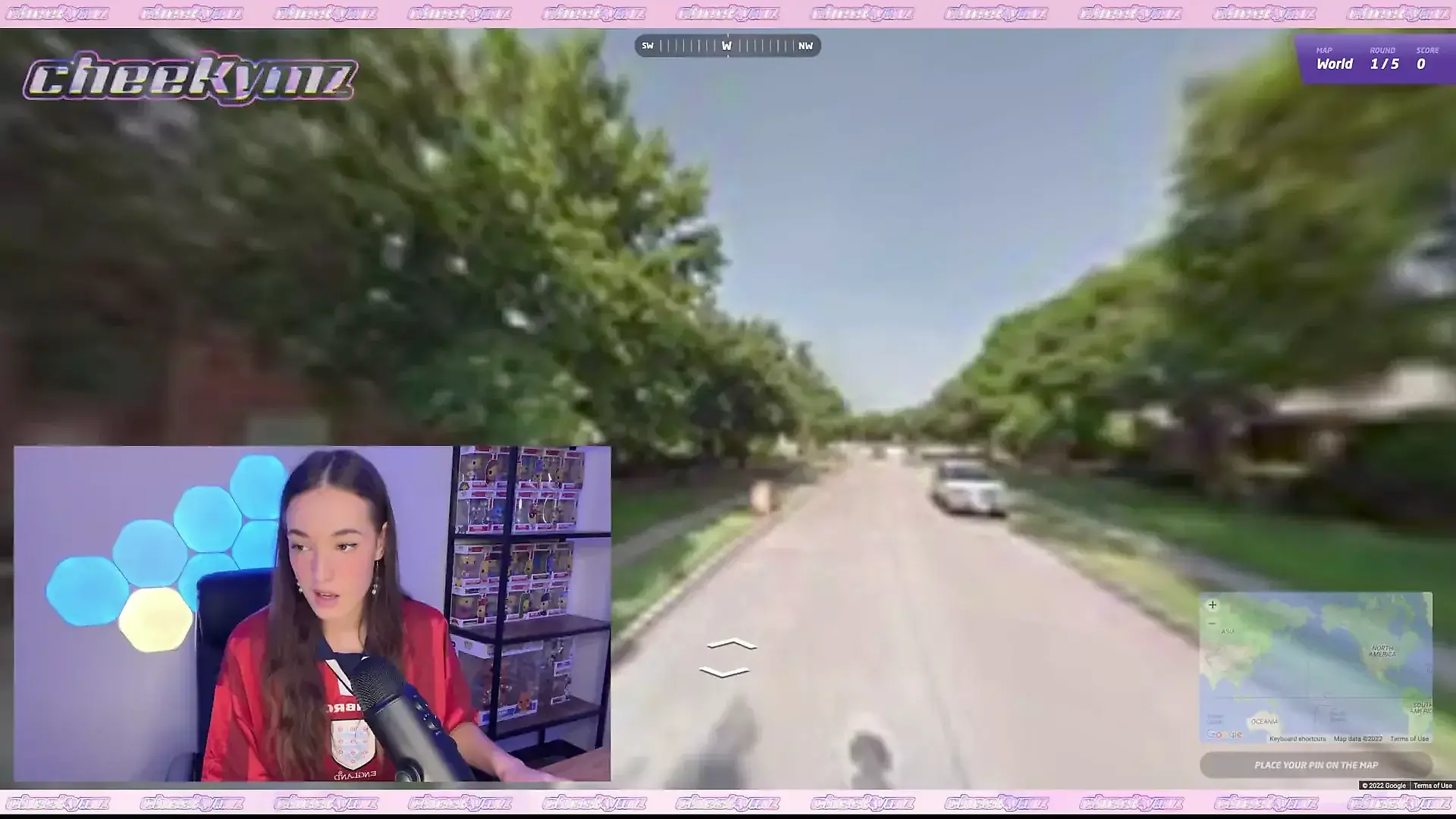Screen dimensions: 1456x819
Task: Move forward using the upper street arrow
Action: click(731, 645)
